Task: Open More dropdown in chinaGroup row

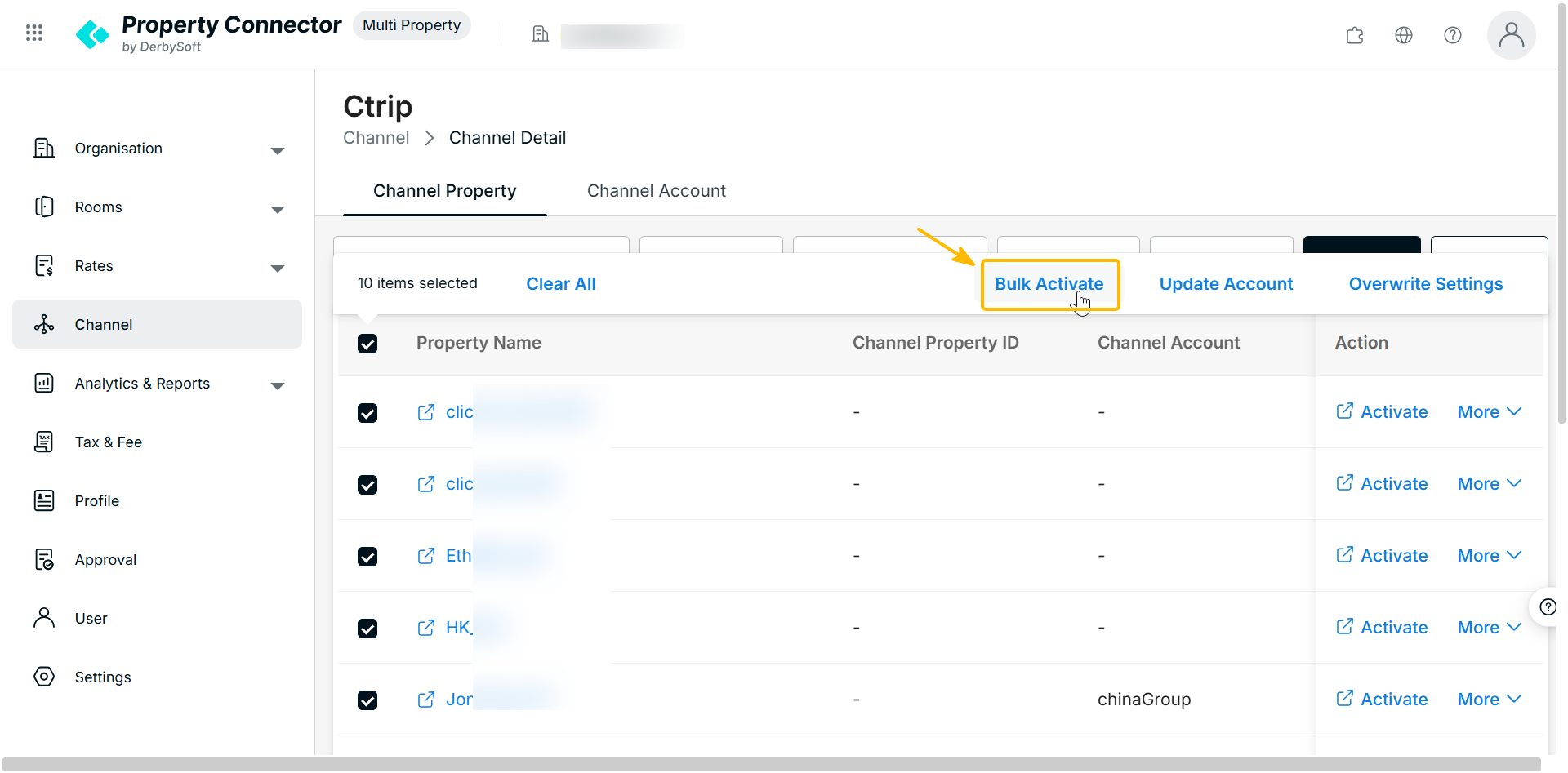Action: click(x=1490, y=700)
